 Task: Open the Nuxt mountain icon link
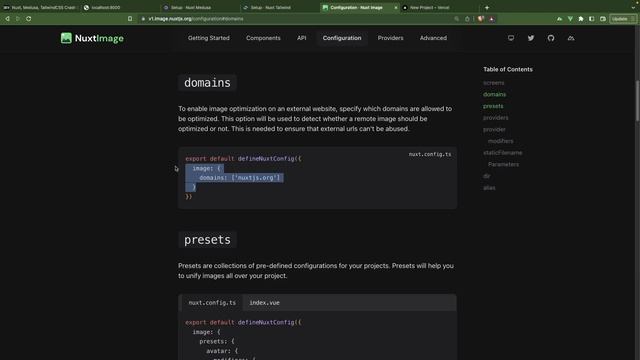(x=571, y=38)
